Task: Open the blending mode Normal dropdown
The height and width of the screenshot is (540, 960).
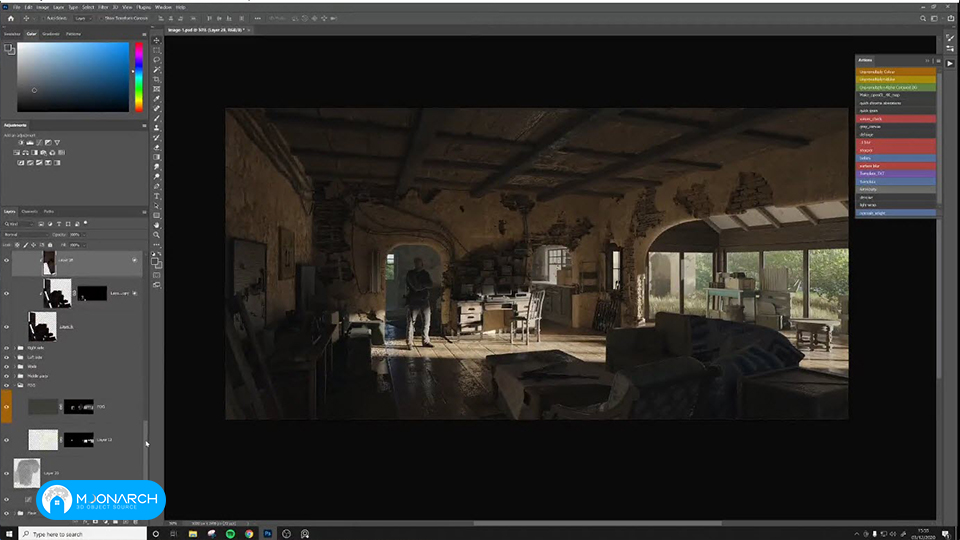Action: (26, 234)
